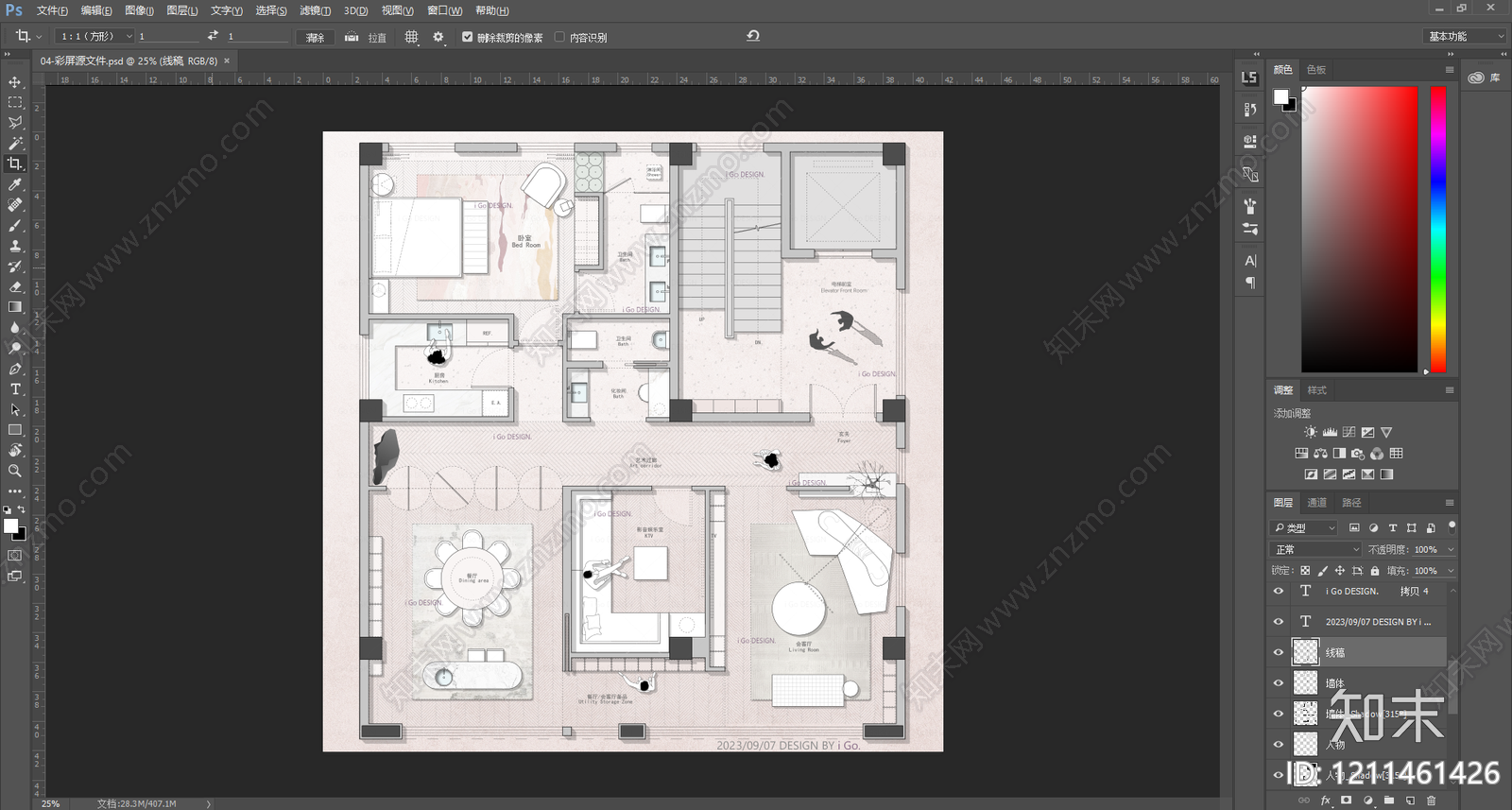This screenshot has width=1512, height=810.
Task: Hide the 墙体 layer
Action: point(1279,683)
